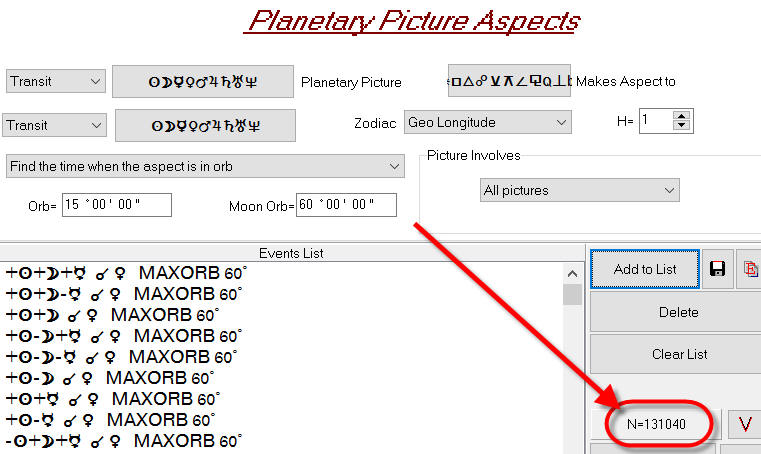The image size is (761, 454).
Task: Click the N=131040 count button
Action: click(x=656, y=423)
